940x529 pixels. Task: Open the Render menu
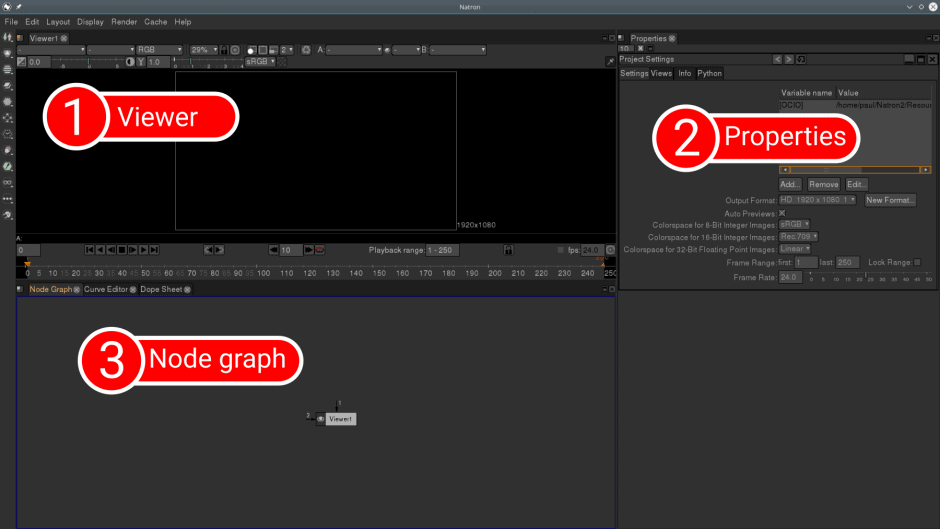124,21
